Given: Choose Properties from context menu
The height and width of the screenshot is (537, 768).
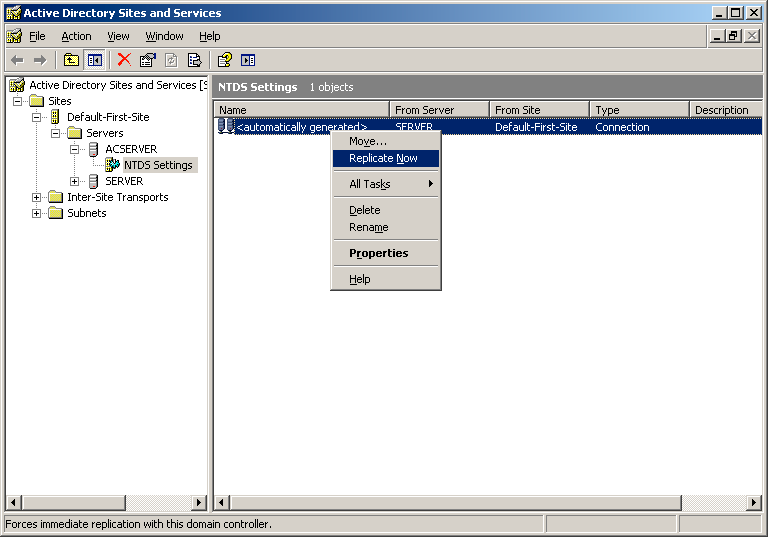Looking at the screenshot, I should [x=386, y=253].
